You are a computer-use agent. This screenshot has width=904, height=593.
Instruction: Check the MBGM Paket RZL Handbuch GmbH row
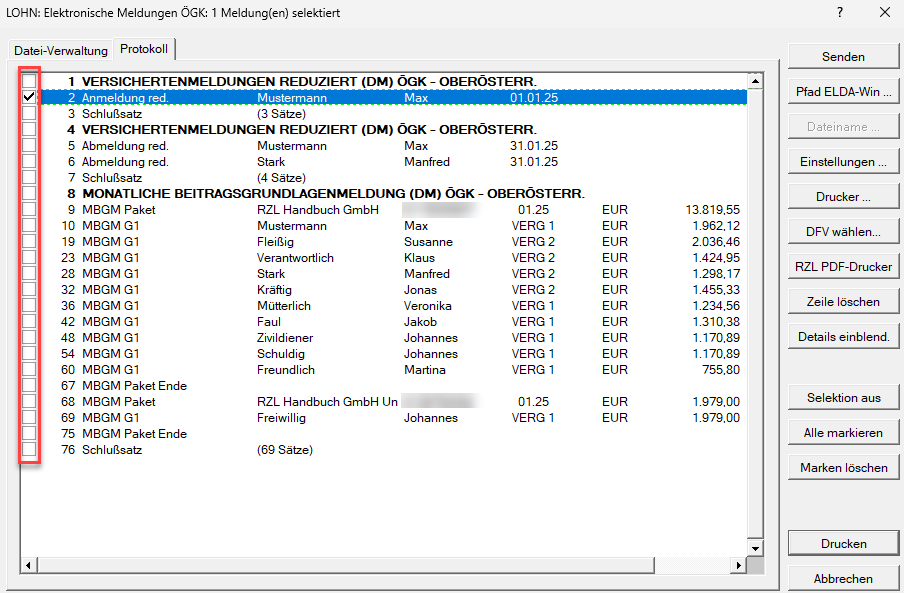pos(30,209)
